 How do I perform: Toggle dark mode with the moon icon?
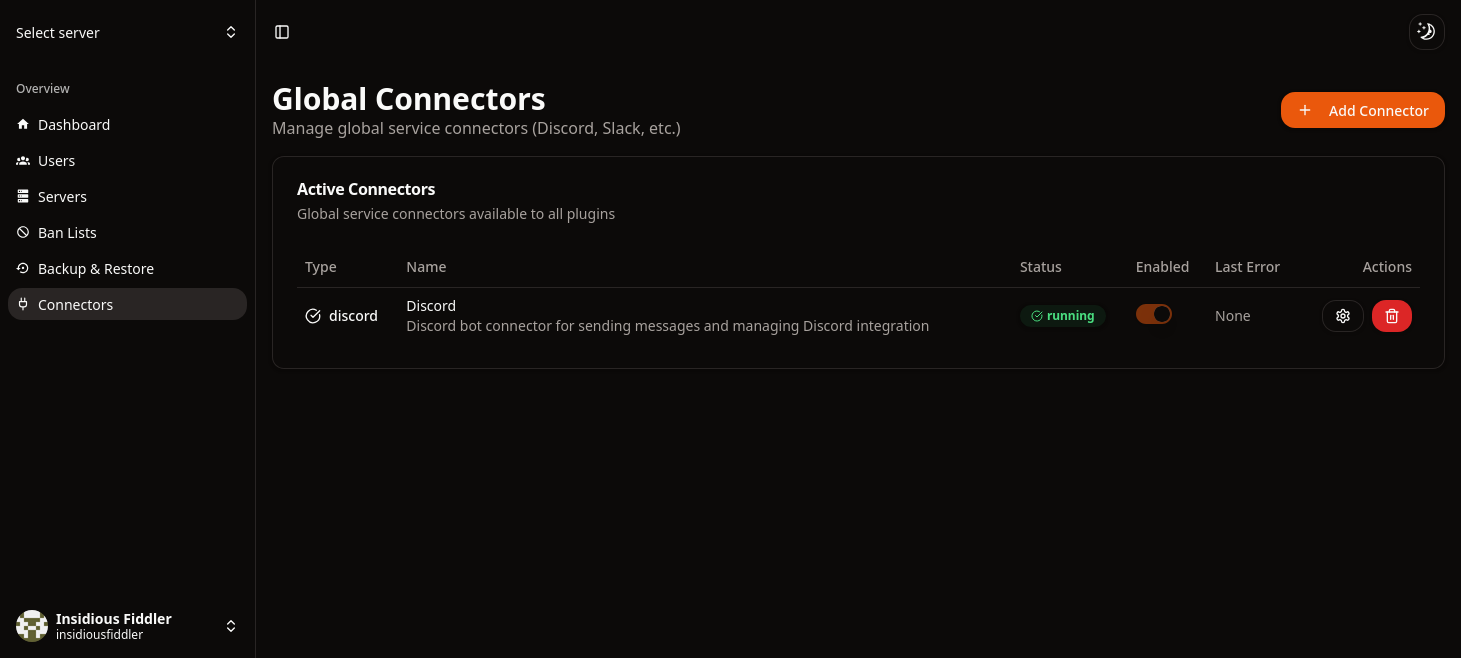click(x=1426, y=31)
